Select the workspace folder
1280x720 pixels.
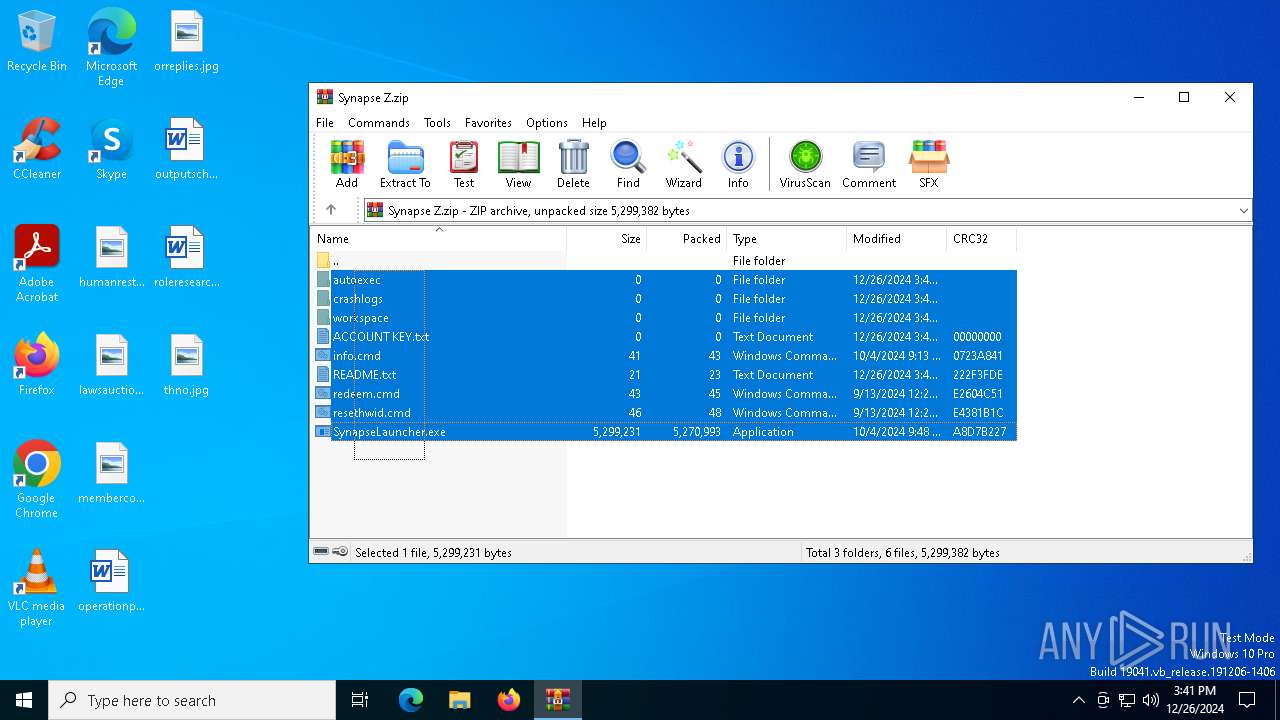click(x=664, y=318)
